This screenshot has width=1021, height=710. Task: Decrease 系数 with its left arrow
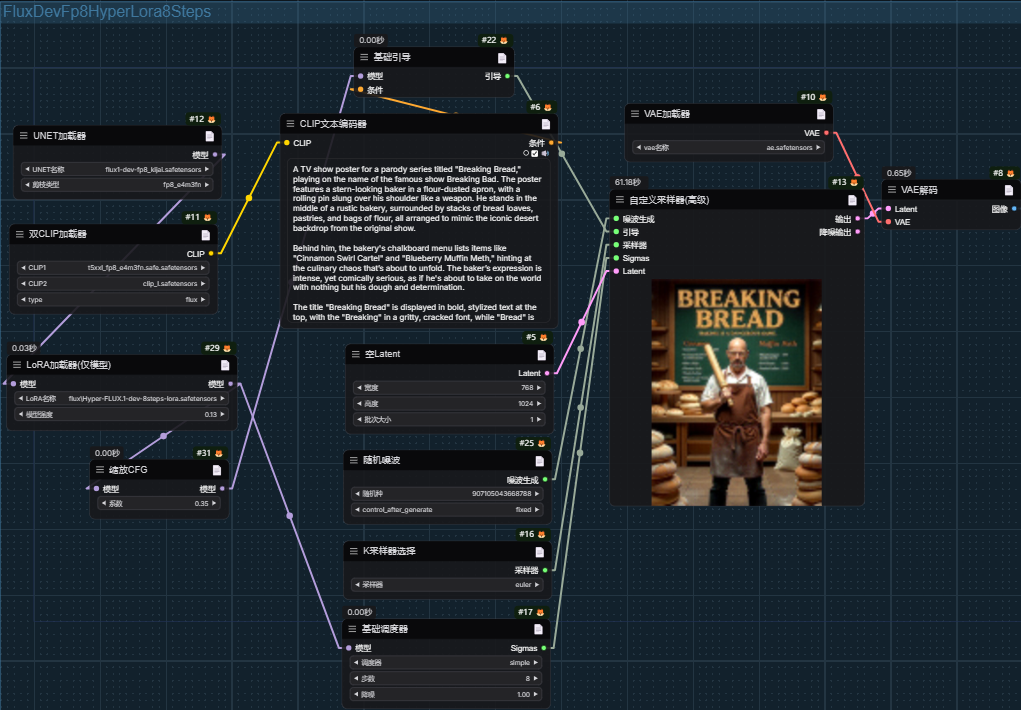(104, 504)
